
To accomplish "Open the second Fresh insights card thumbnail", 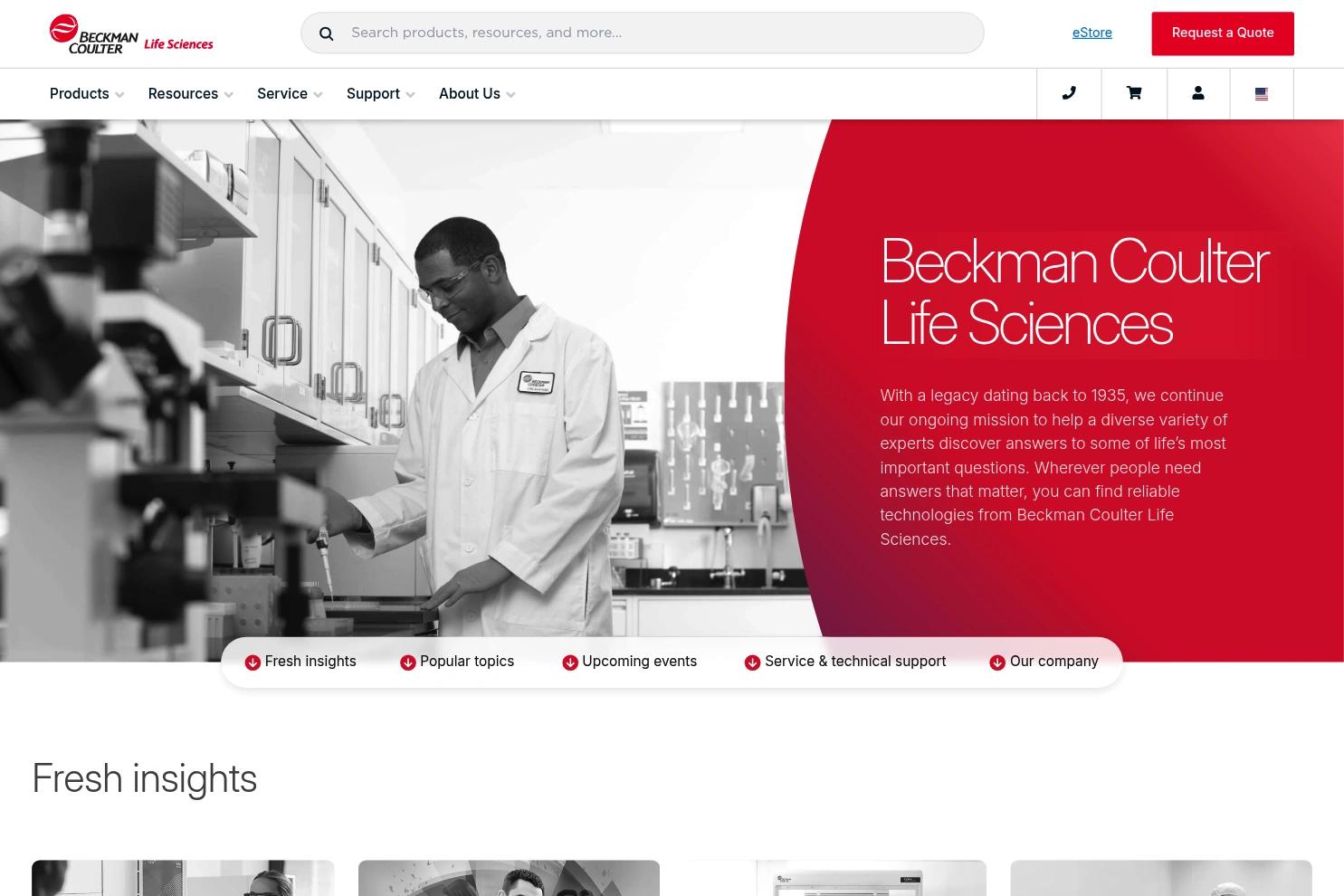I will tap(509, 878).
